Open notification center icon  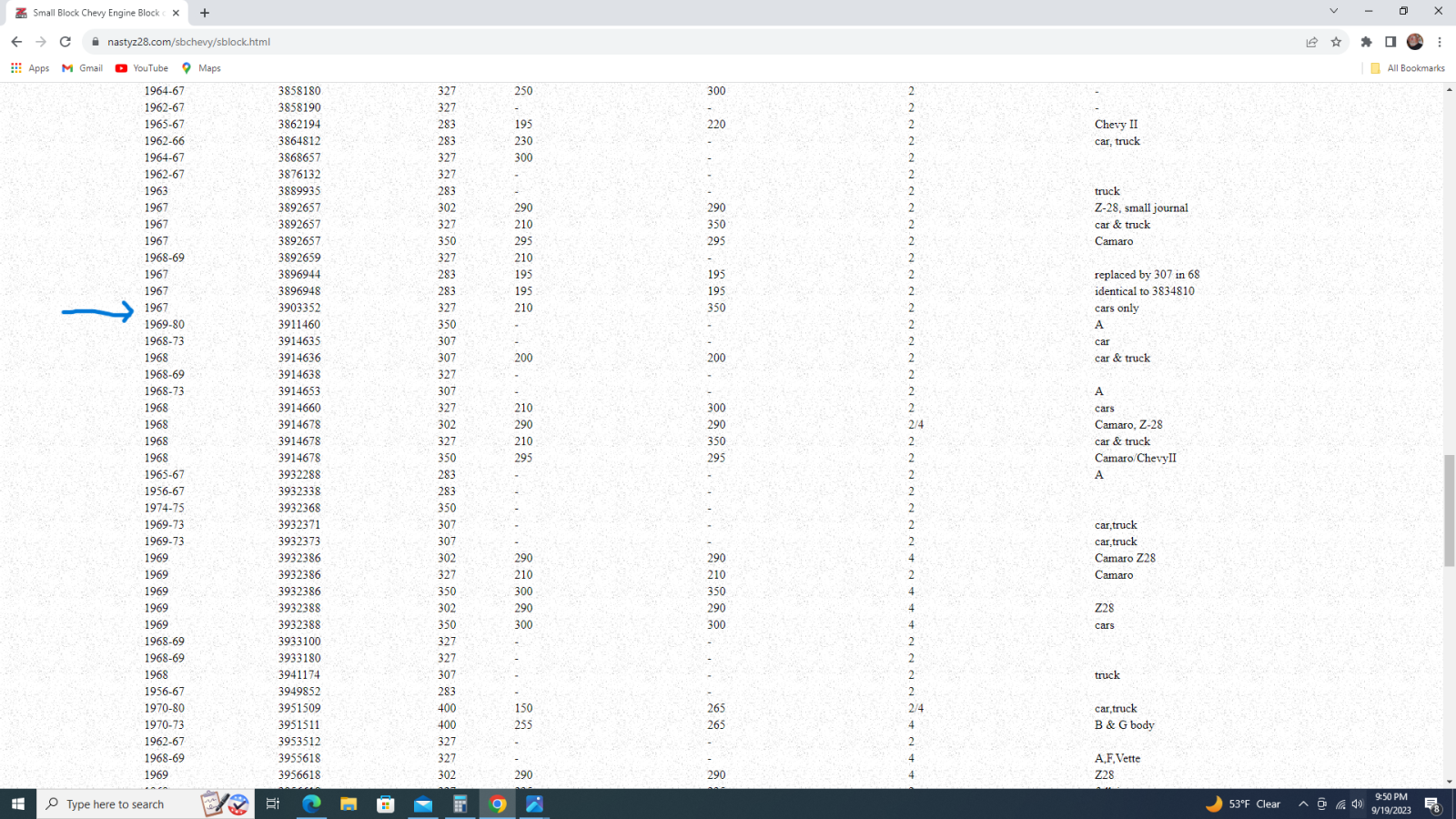coord(1432,804)
